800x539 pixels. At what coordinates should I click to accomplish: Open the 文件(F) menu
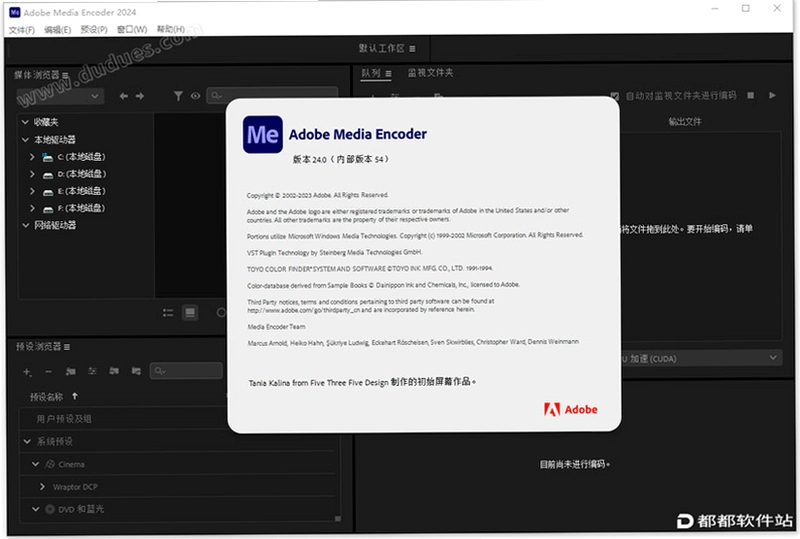(21, 30)
